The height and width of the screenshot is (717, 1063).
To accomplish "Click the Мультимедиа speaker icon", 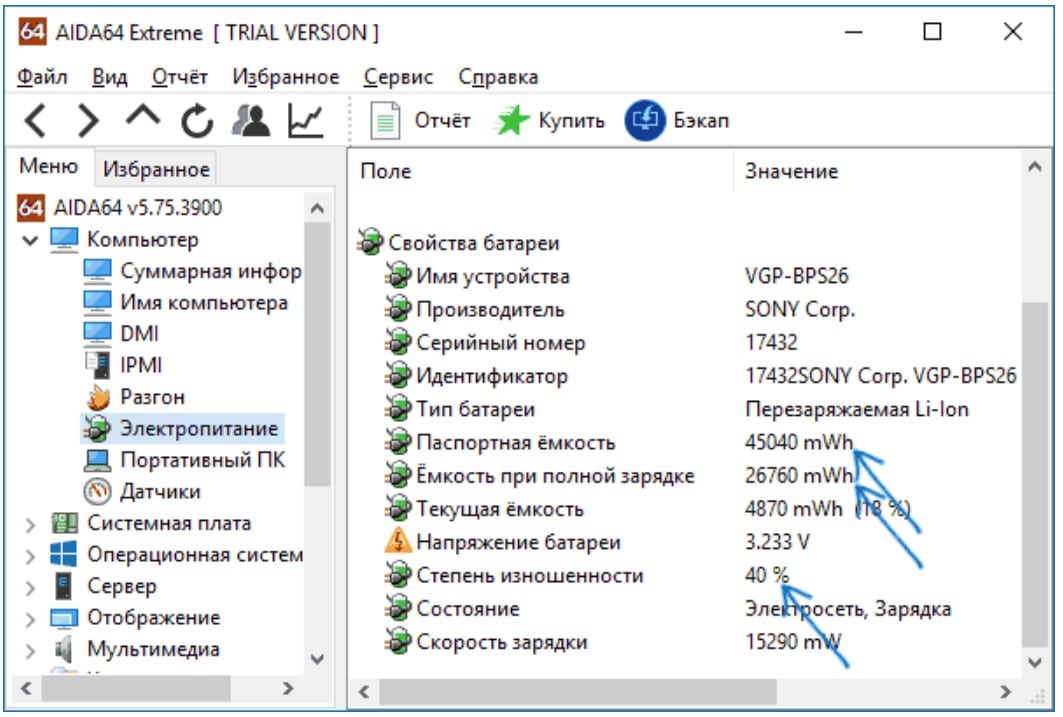I will [x=64, y=649].
